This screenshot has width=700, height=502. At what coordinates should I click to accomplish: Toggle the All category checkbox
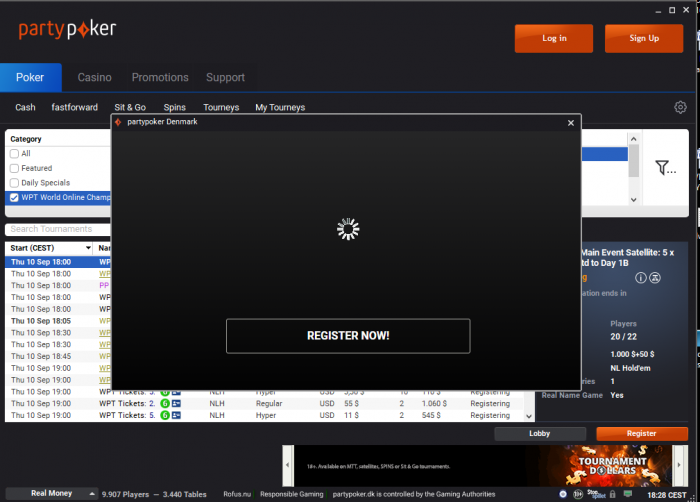coord(14,154)
